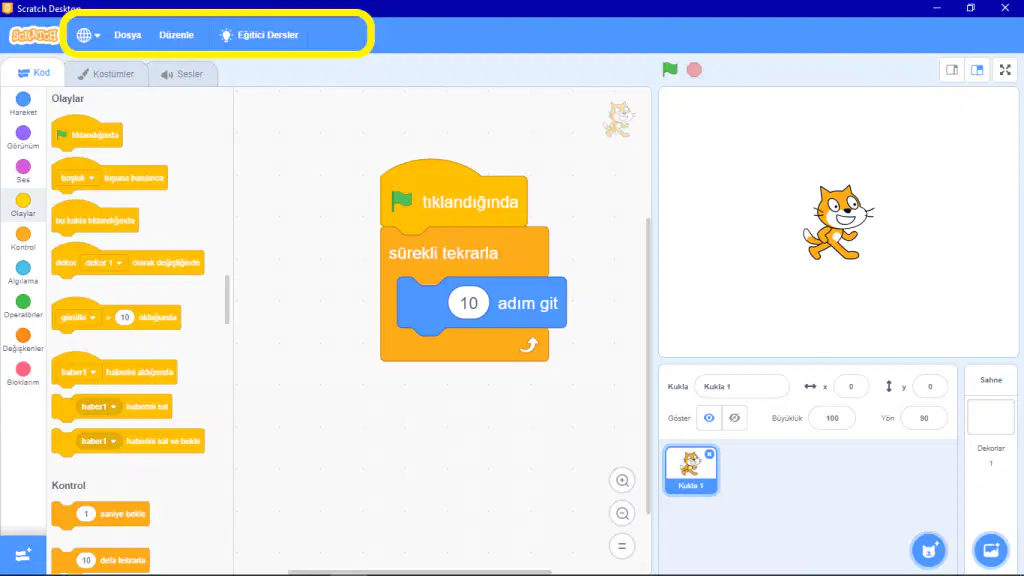The width and height of the screenshot is (1024, 576).
Task: Select the Kontrol block category
Action: point(23,239)
